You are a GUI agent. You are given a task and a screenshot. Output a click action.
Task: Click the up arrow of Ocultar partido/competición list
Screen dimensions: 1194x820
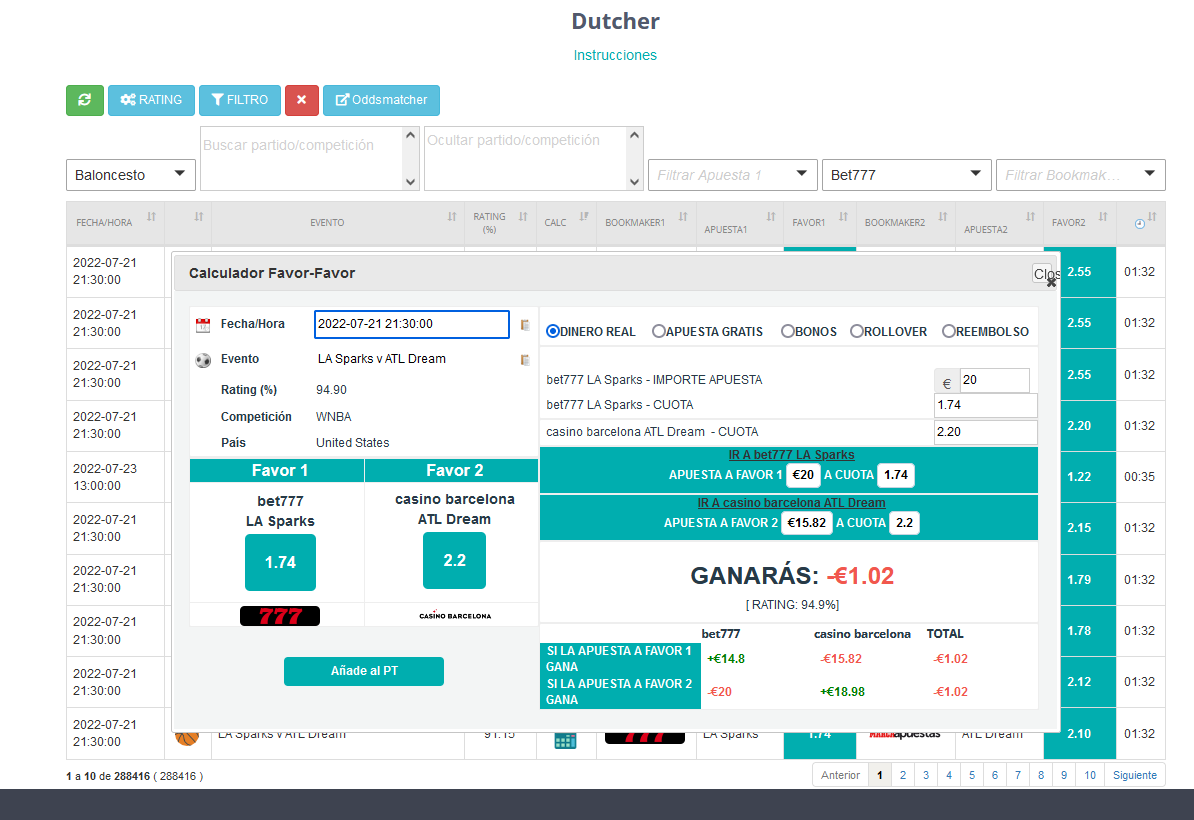tap(634, 136)
